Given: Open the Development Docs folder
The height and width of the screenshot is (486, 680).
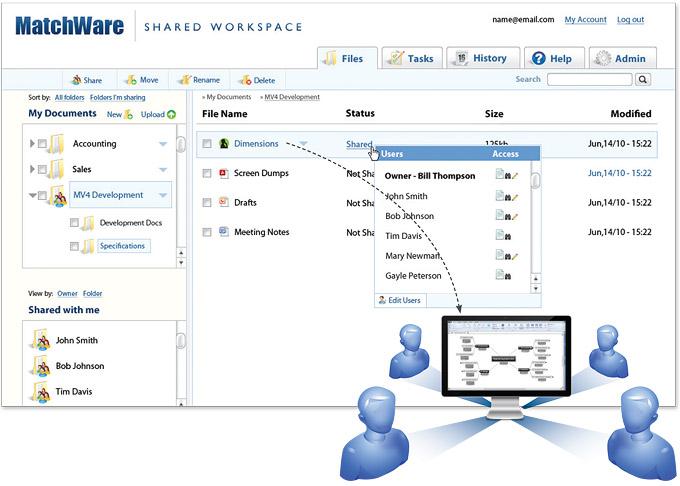Looking at the screenshot, I should [131, 223].
